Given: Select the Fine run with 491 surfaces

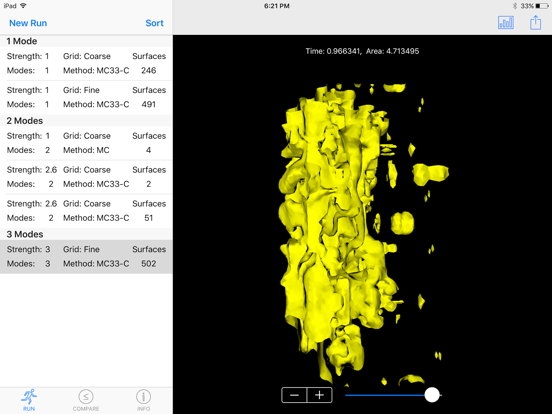Looking at the screenshot, I should tap(86, 98).
